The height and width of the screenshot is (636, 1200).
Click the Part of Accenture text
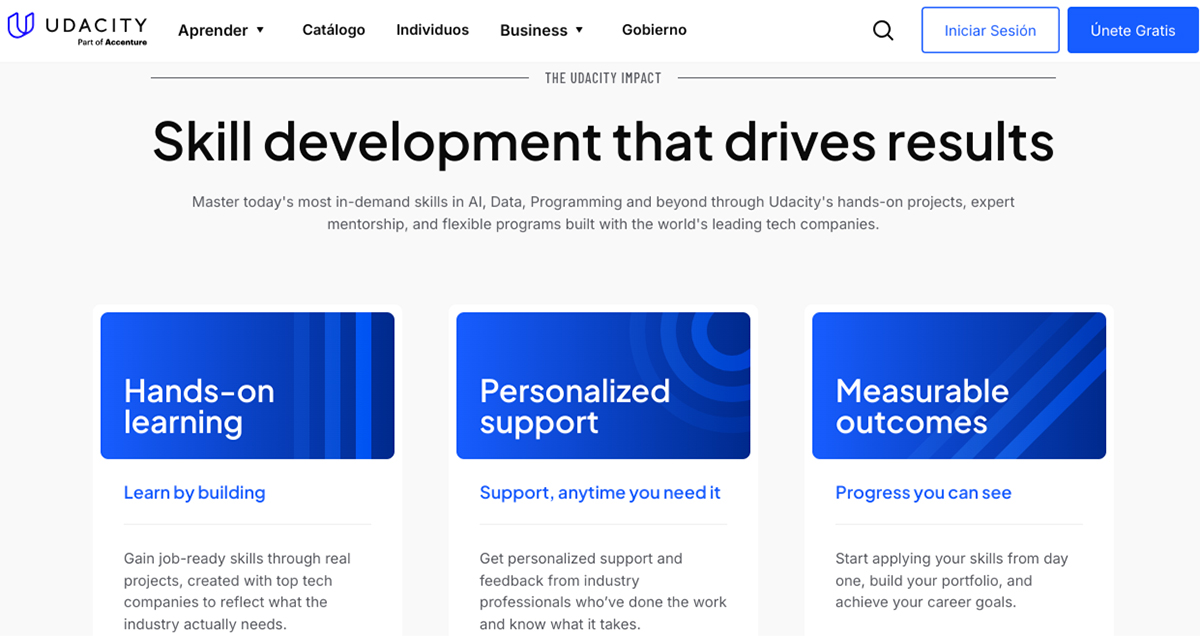click(112, 43)
